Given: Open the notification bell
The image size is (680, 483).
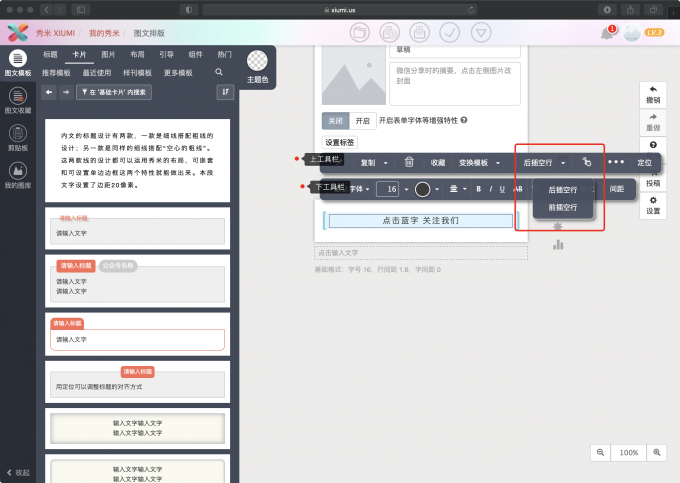Looking at the screenshot, I should [x=606, y=33].
